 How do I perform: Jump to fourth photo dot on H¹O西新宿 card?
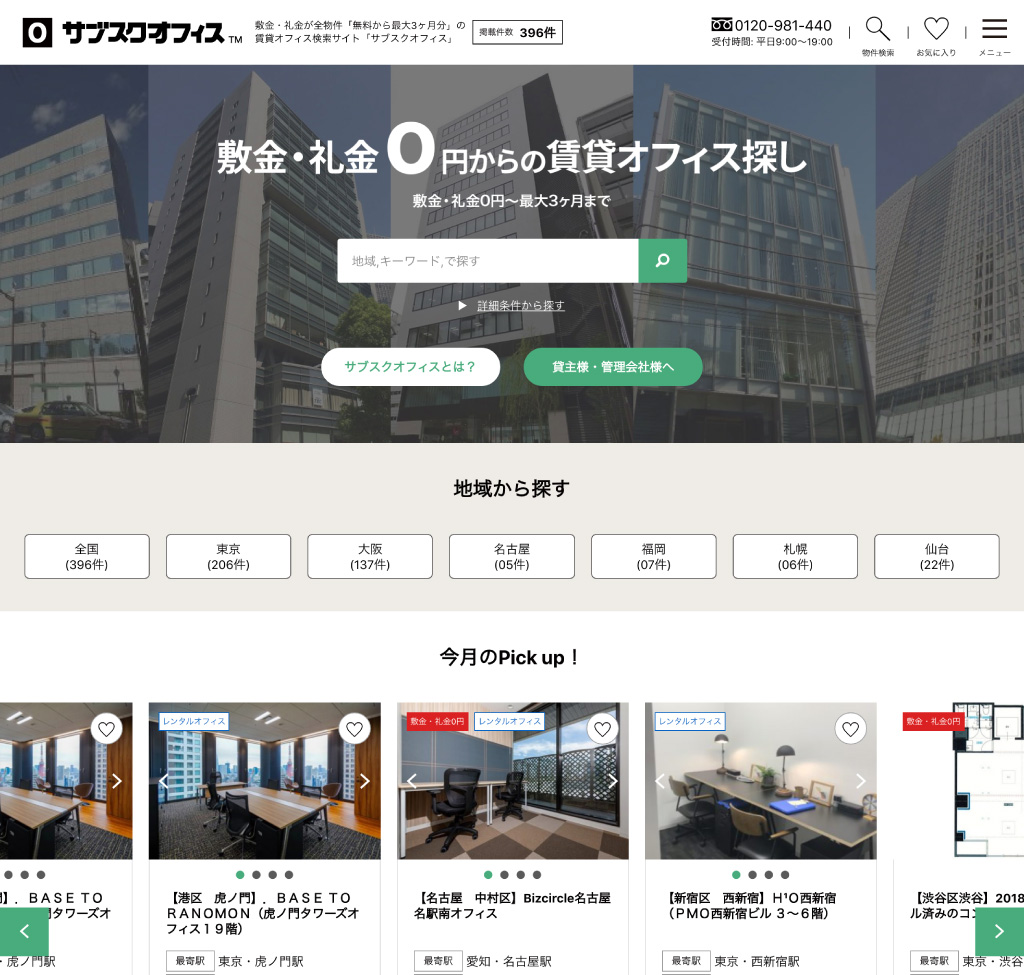(785, 875)
